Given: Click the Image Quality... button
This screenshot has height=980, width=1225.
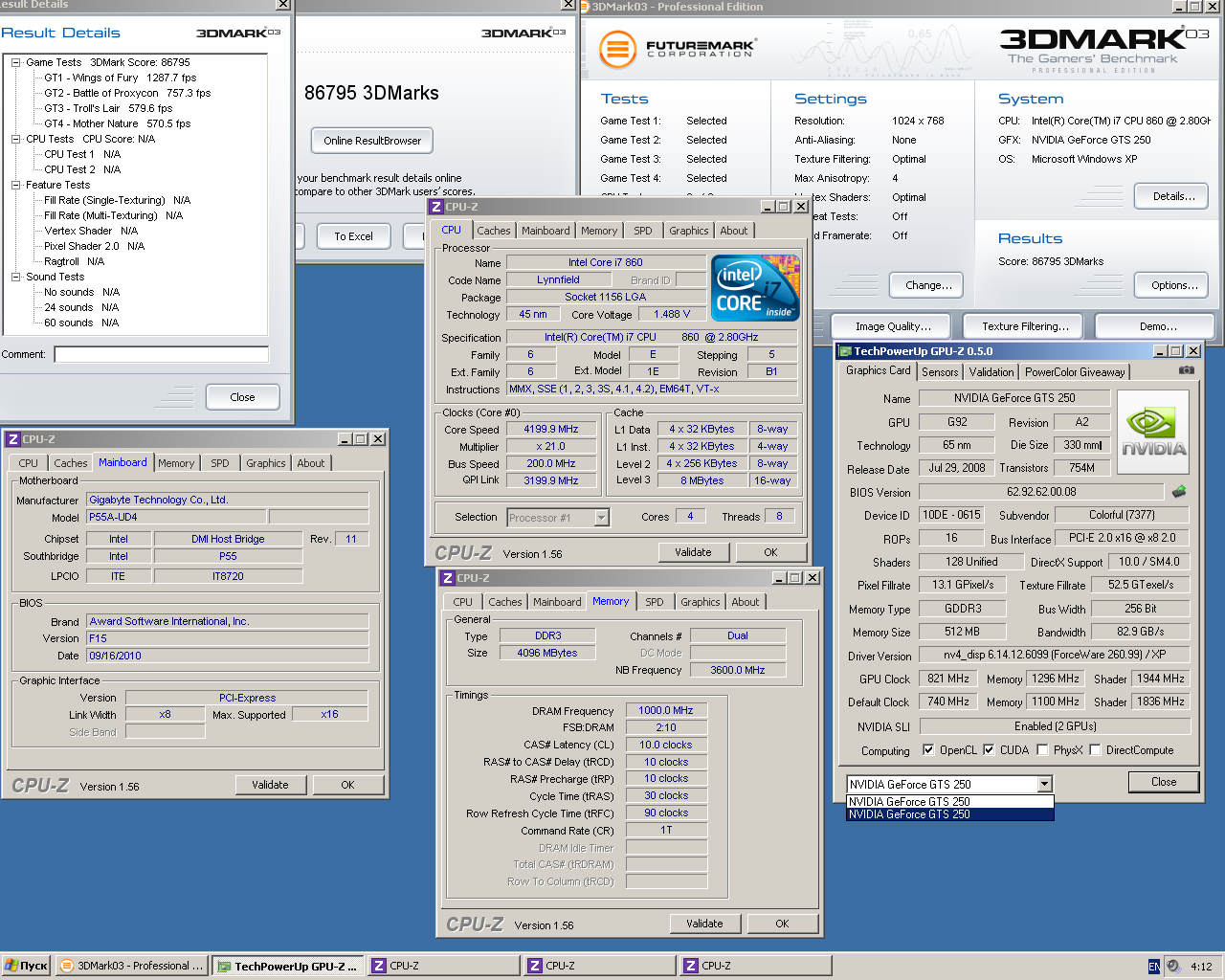Looking at the screenshot, I should click(x=893, y=326).
